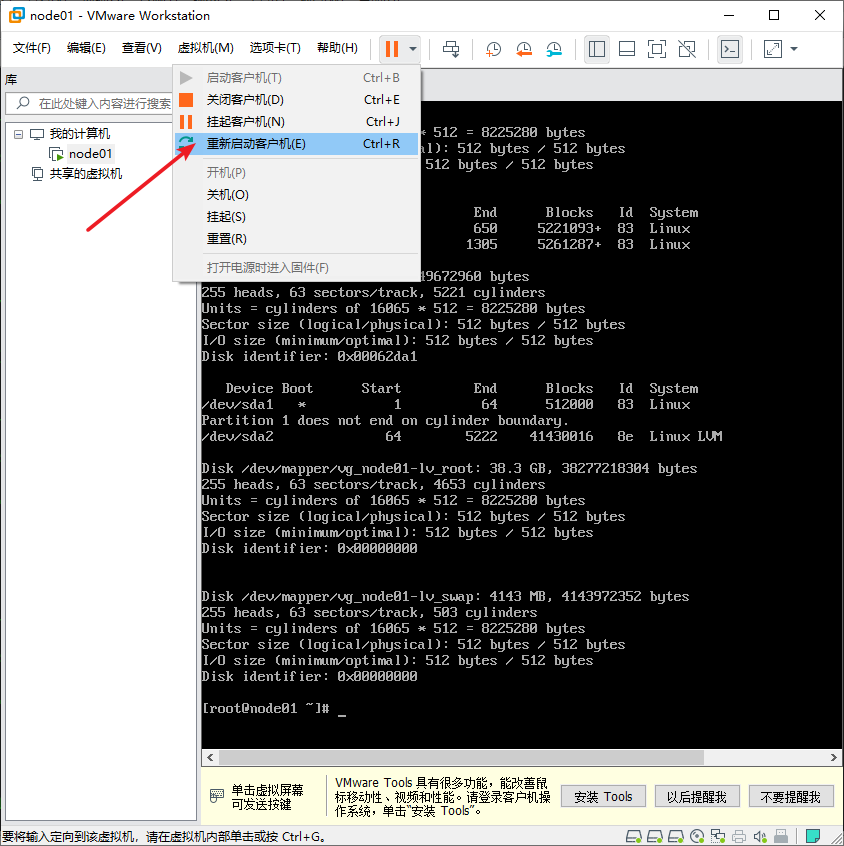
Task: Click the Unity mode icon
Action: click(687, 49)
